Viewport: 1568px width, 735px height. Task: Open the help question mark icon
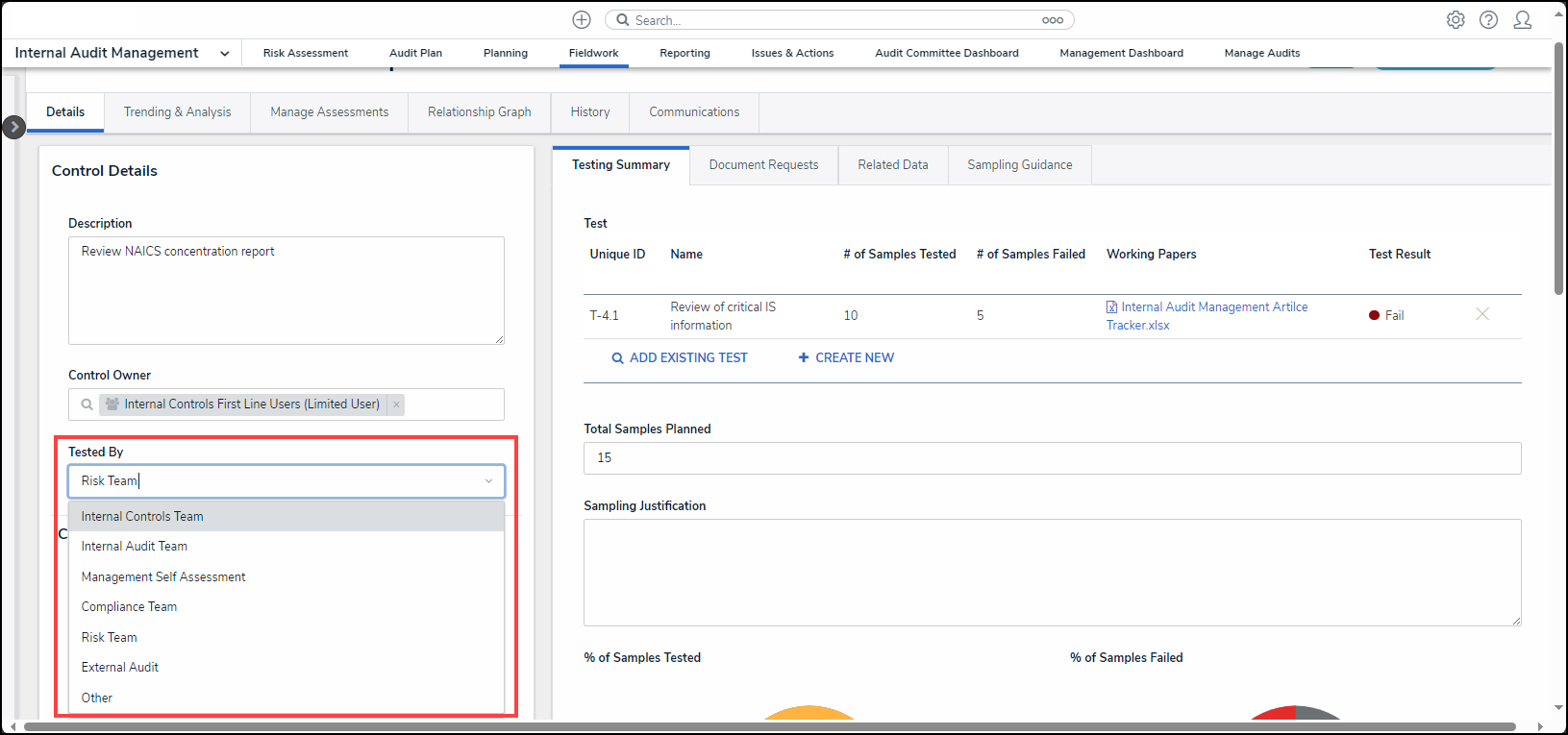click(x=1488, y=20)
